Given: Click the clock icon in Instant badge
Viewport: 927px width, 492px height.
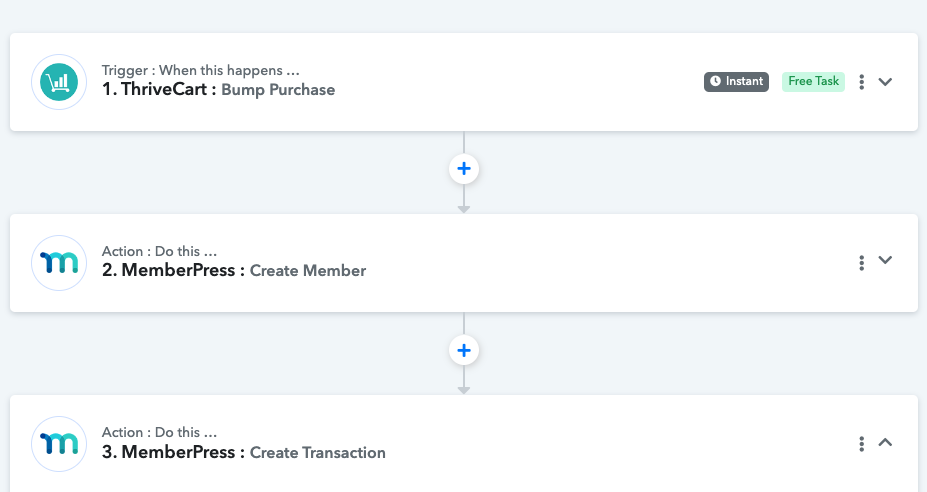Looking at the screenshot, I should [715, 81].
